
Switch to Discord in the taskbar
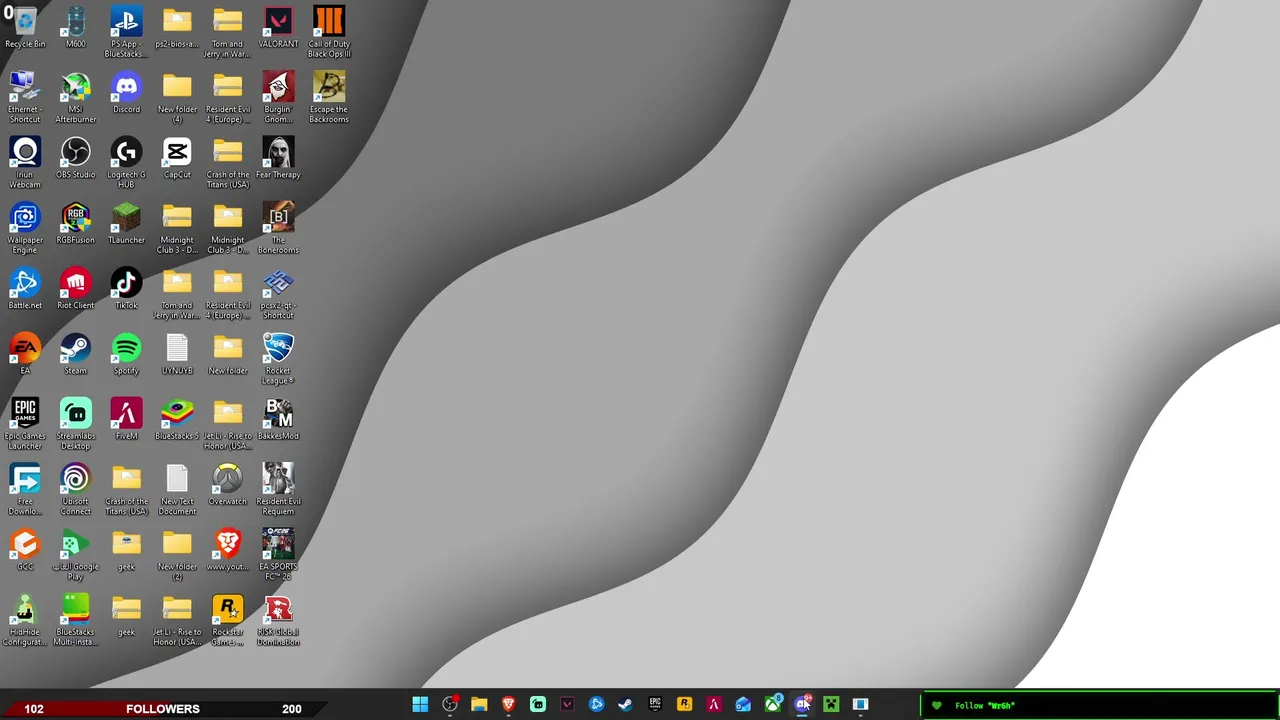[802, 705]
